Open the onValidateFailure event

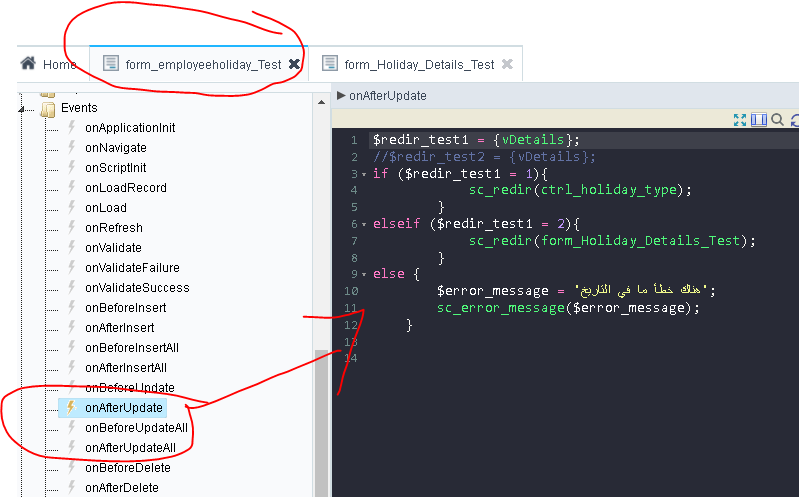pos(132,268)
